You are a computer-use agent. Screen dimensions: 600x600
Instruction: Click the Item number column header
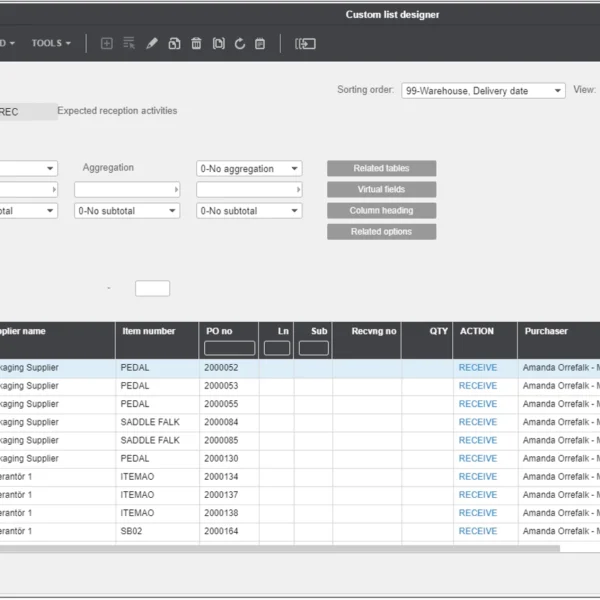click(x=148, y=331)
